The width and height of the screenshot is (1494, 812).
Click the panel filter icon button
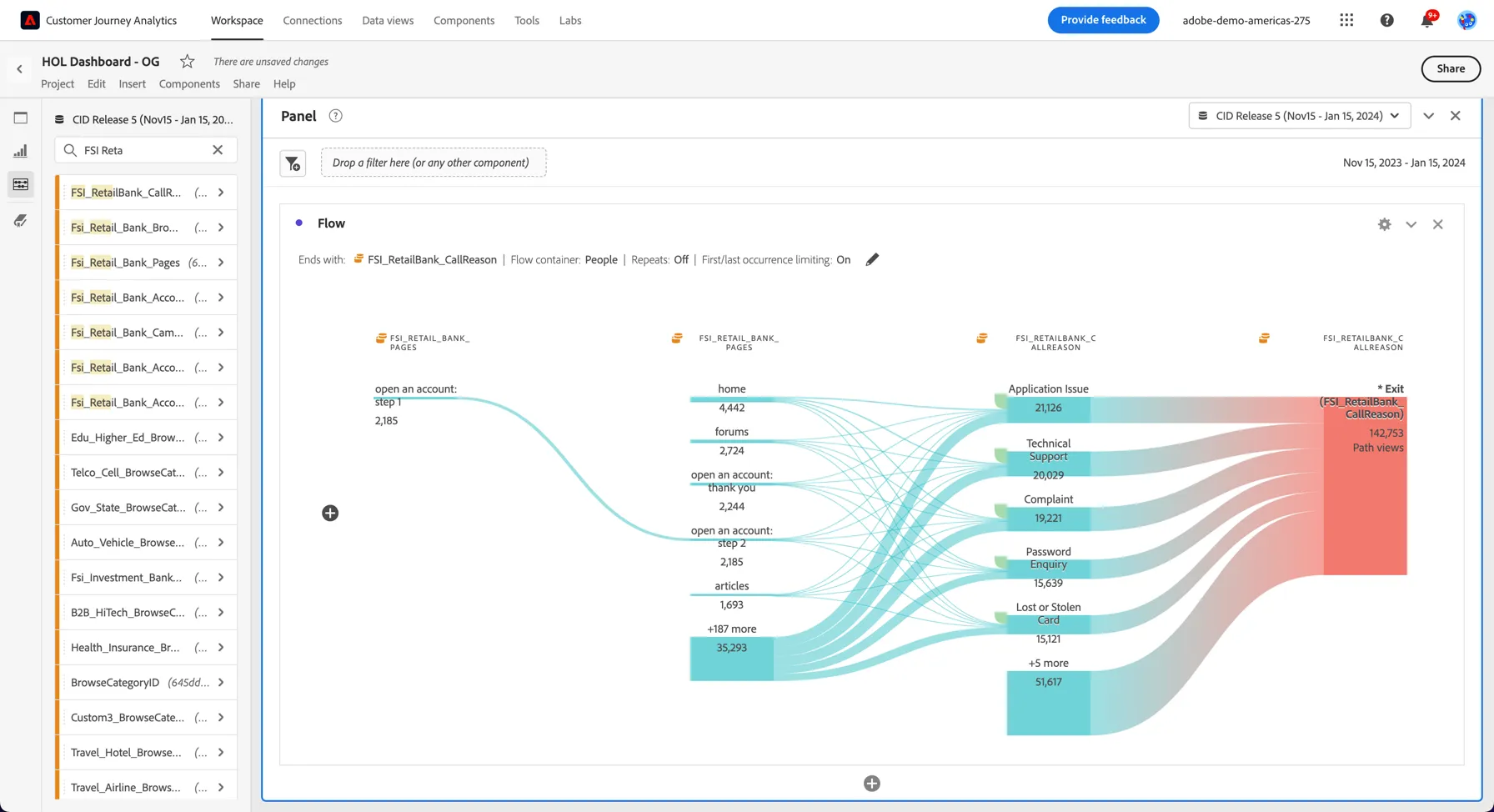(x=293, y=163)
